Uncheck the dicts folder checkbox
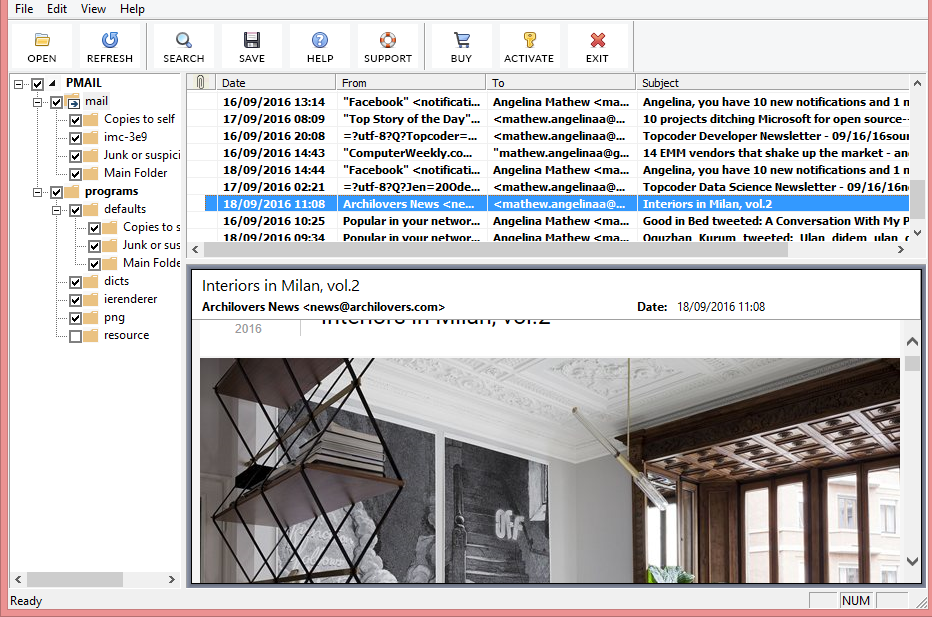Viewport: 932px width, 617px height. [x=75, y=282]
